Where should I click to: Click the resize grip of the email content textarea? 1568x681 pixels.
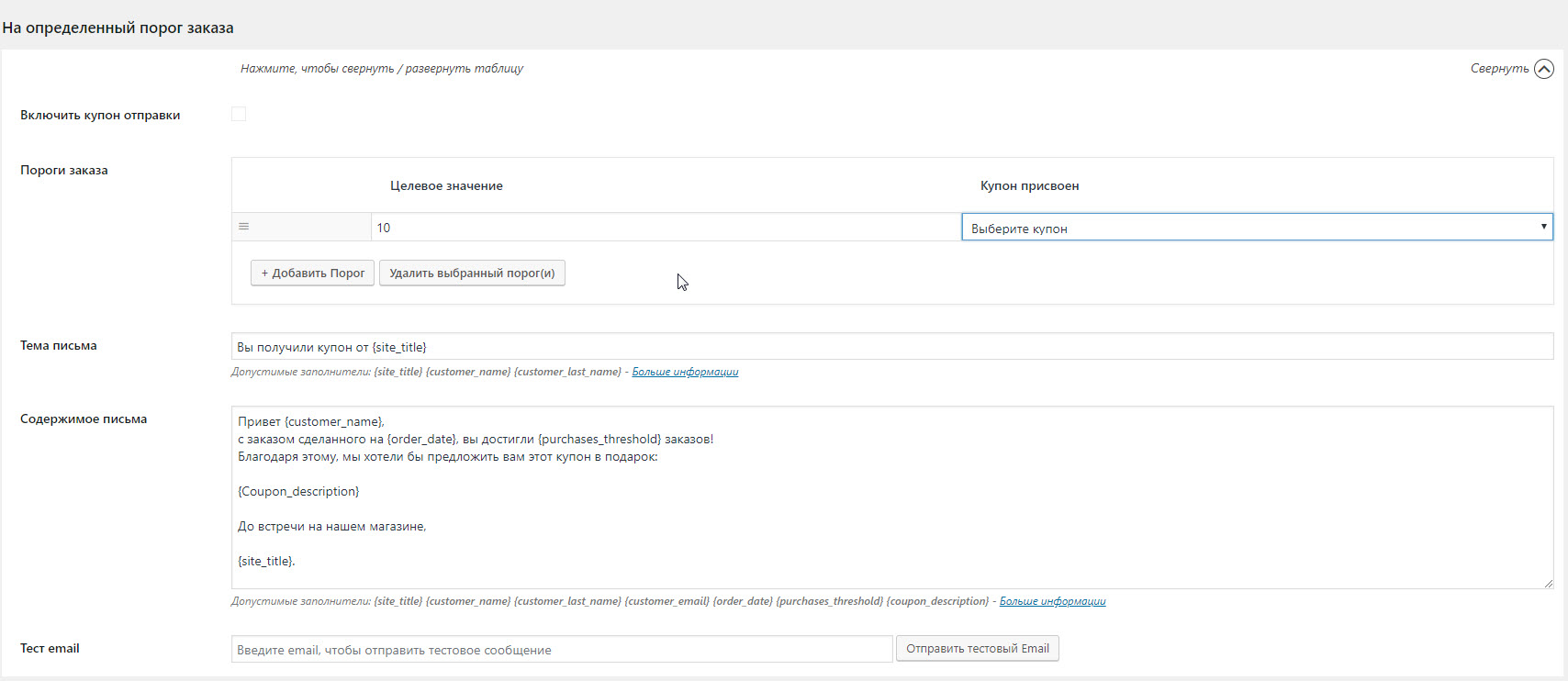[1548, 583]
